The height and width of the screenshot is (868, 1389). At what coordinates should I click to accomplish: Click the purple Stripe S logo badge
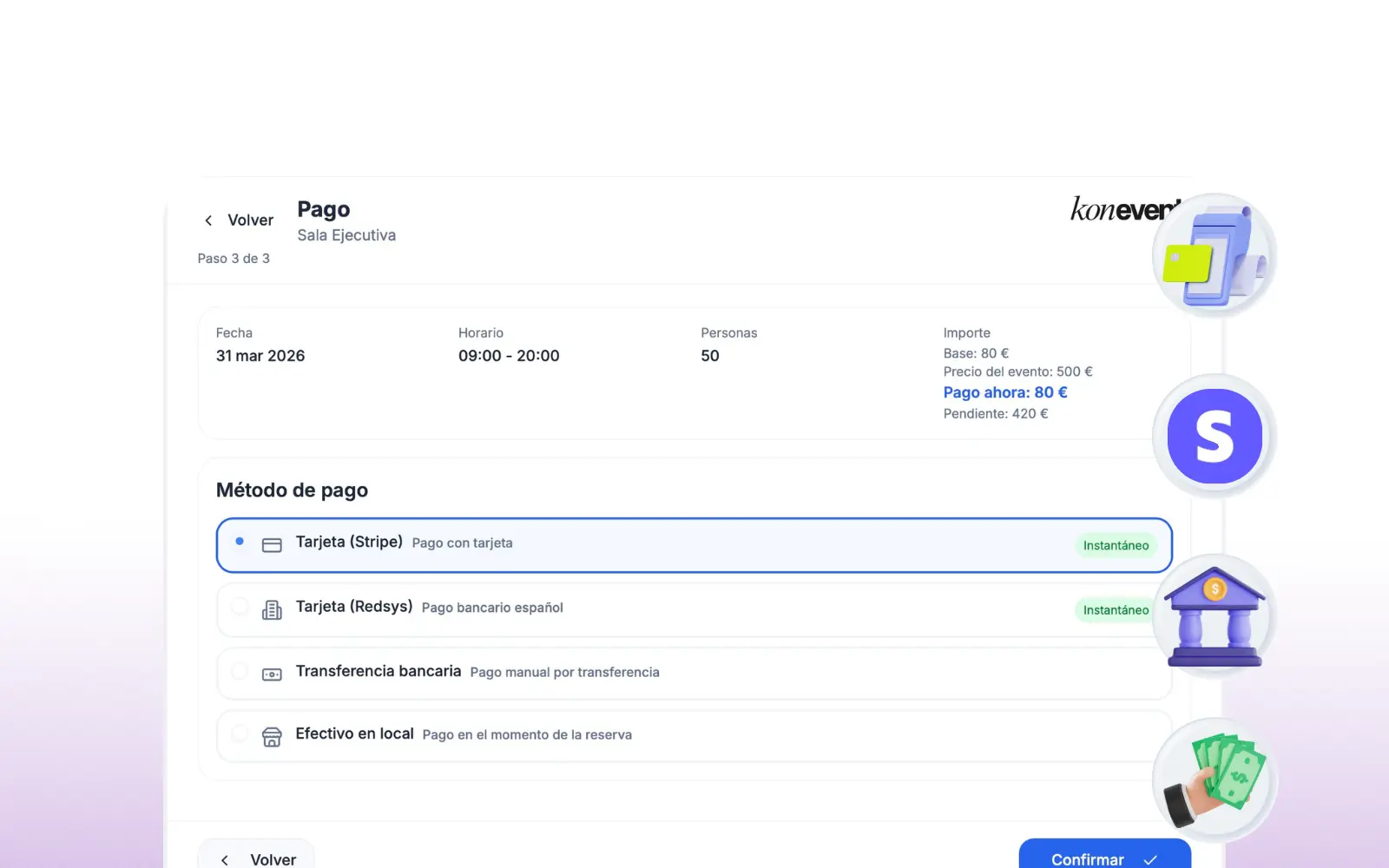point(1215,436)
